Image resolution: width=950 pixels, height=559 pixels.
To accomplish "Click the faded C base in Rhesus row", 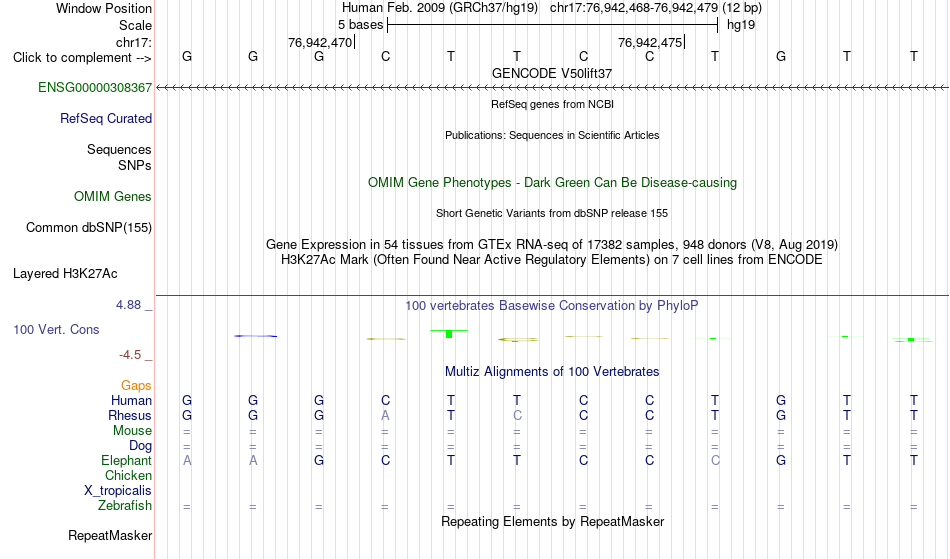I will pos(517,415).
